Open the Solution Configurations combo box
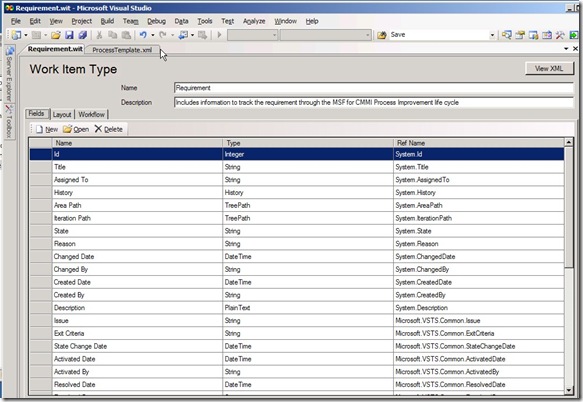Viewport: 583px width, 402px height. tap(252, 35)
